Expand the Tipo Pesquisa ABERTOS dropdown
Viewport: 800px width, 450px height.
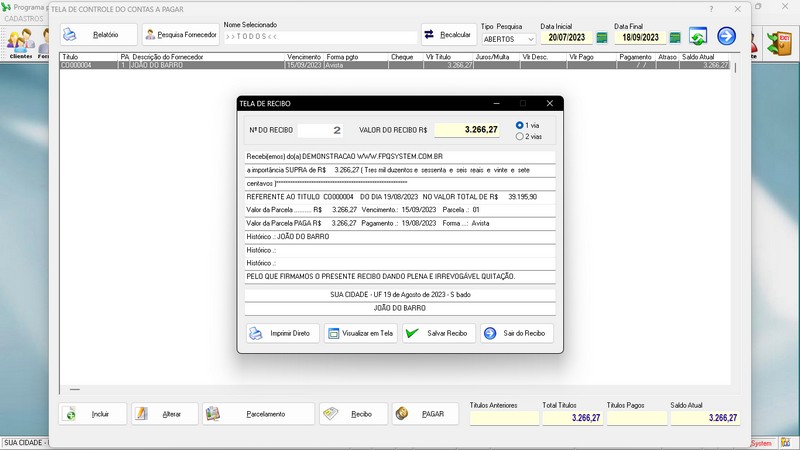pos(529,39)
